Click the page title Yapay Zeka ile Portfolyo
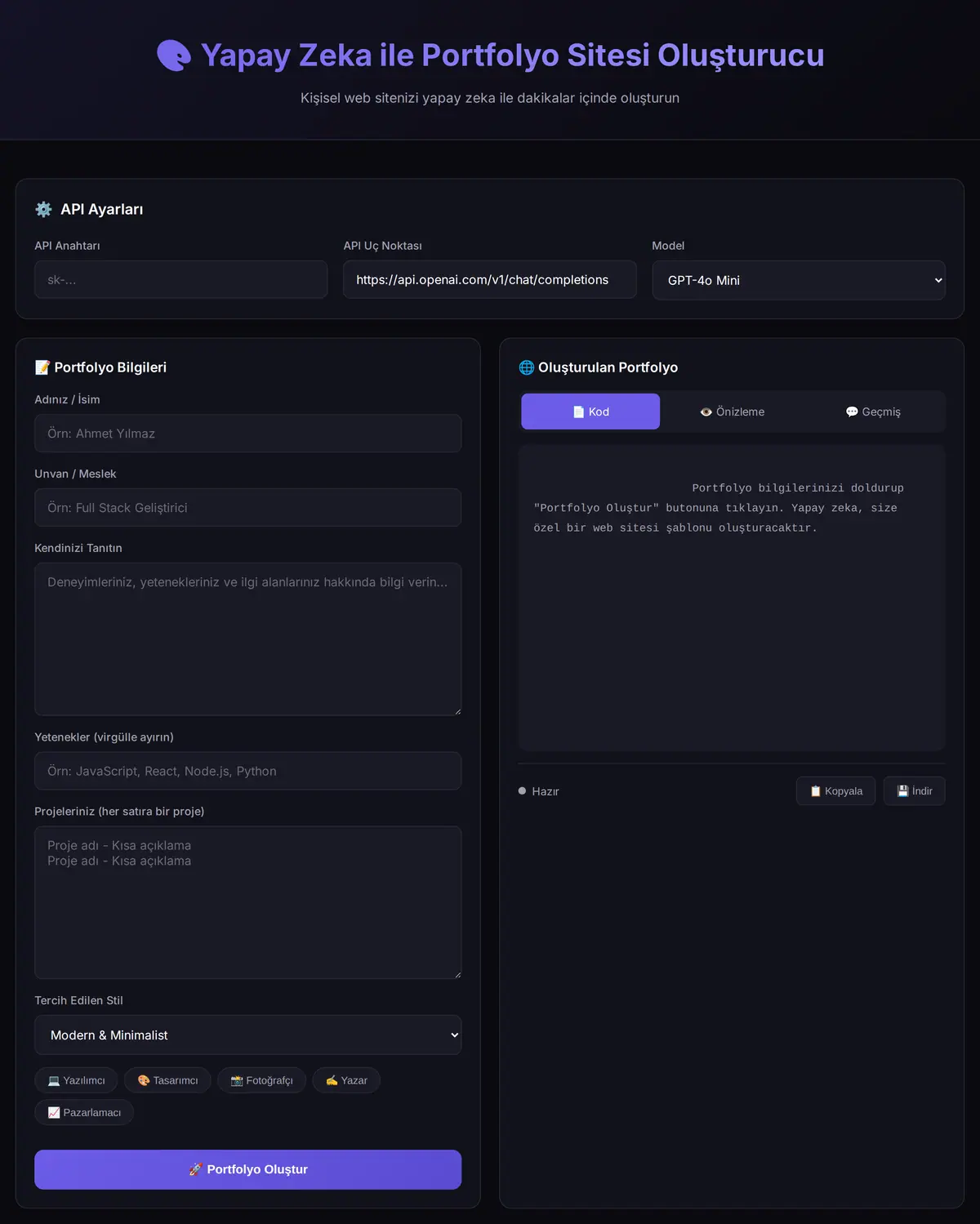980x1224 pixels. 513,56
